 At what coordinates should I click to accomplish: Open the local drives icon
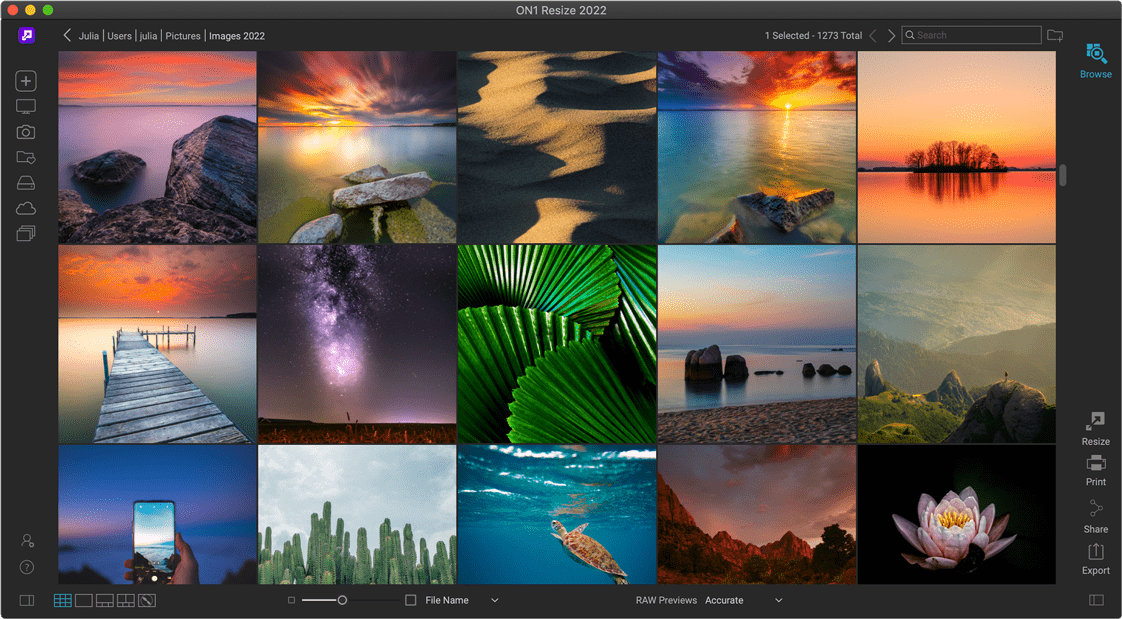[26, 183]
